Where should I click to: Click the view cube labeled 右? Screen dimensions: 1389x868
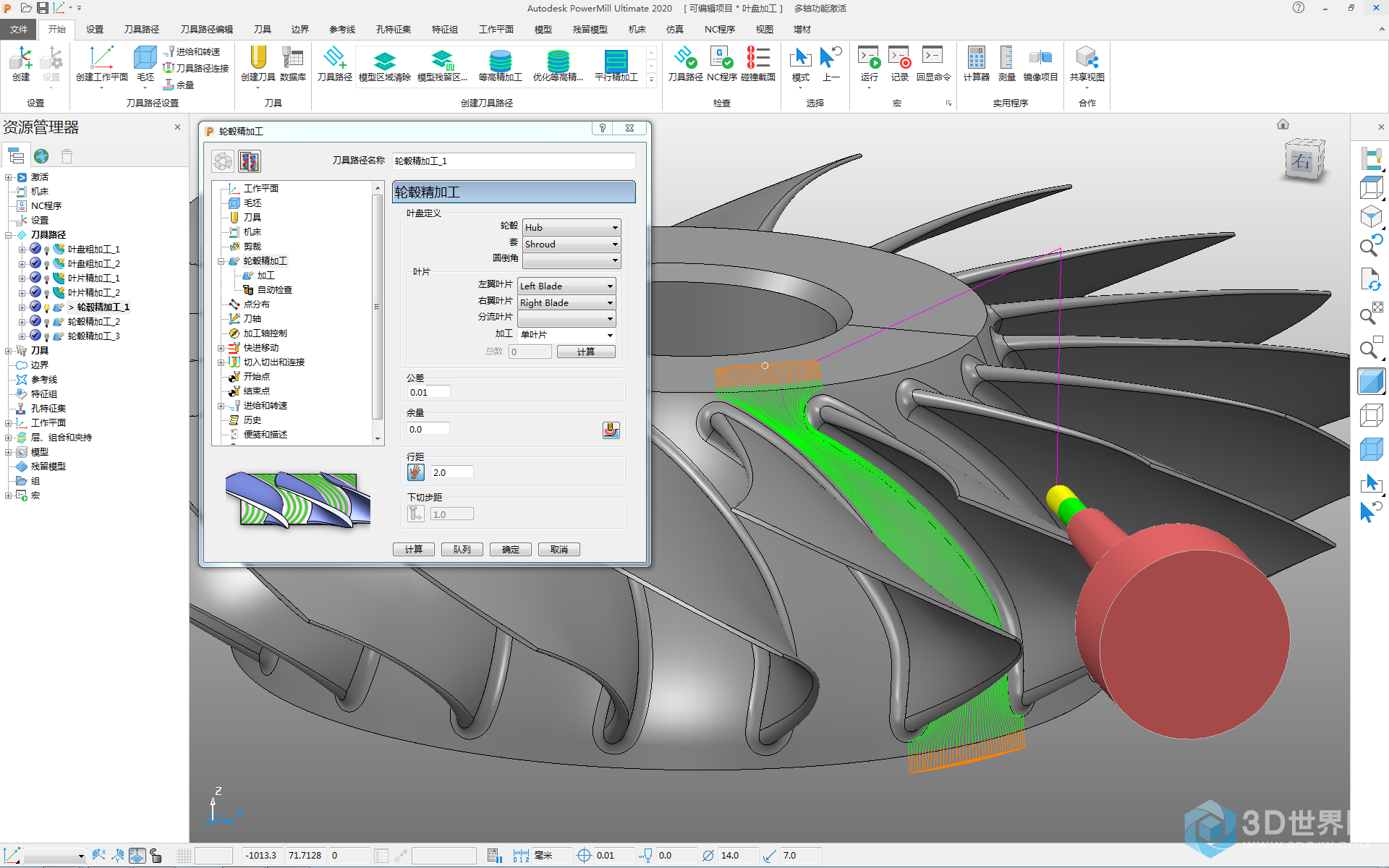1304,161
